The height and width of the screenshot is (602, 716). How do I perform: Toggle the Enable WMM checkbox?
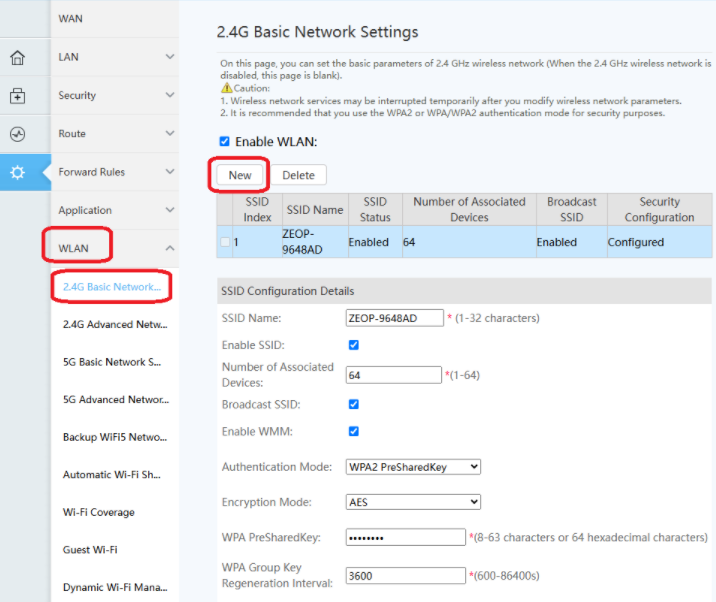[x=353, y=431]
